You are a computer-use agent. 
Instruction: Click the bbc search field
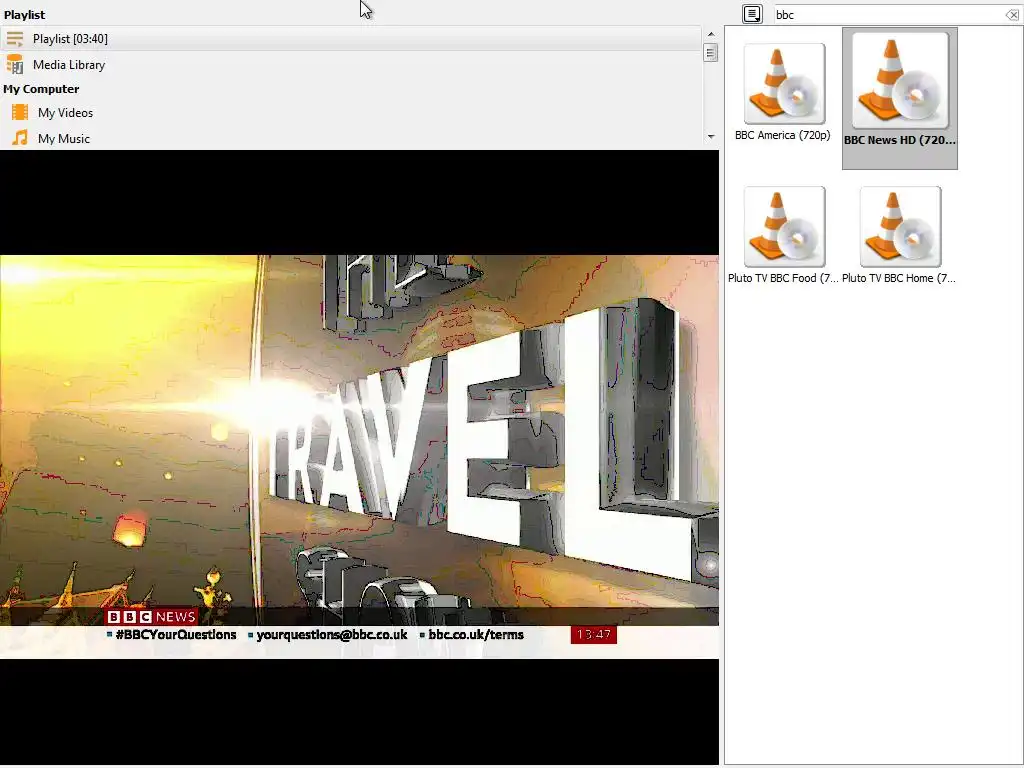pyautogui.click(x=889, y=14)
